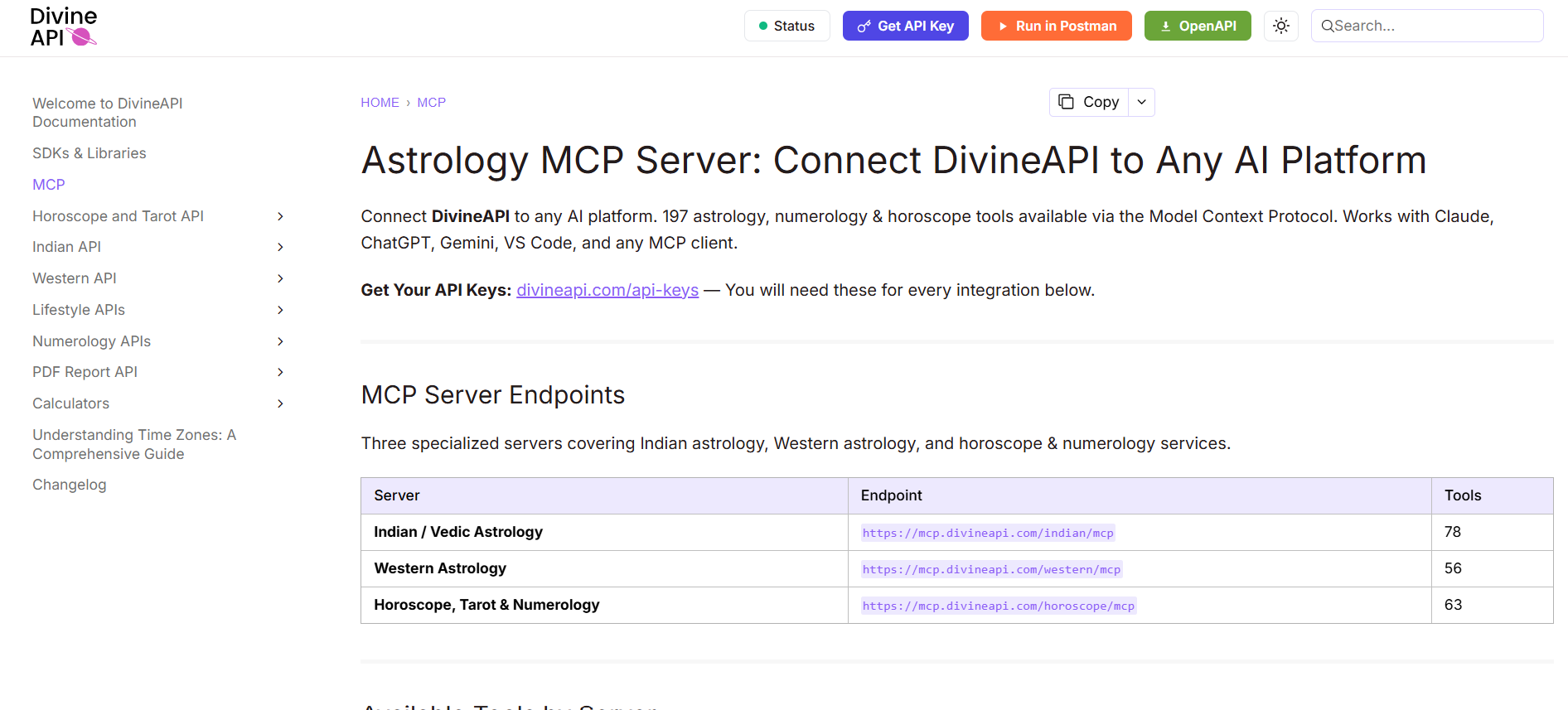This screenshot has height=710, width=1568.
Task: Click the Indian MCP endpoint URL
Action: coord(988,533)
